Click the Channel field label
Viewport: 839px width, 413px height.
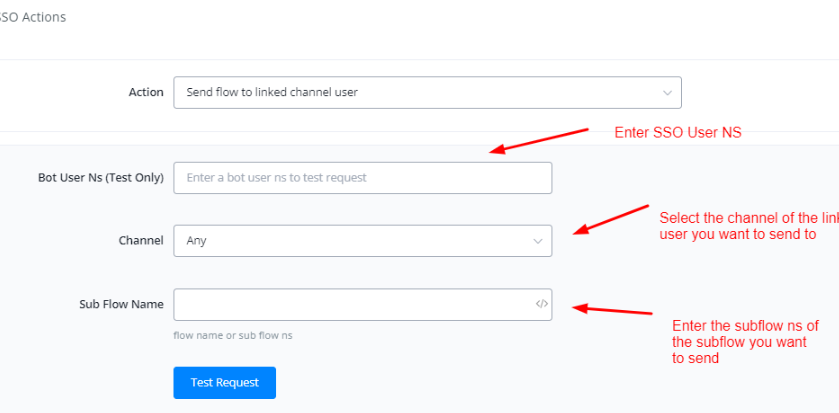click(140, 240)
